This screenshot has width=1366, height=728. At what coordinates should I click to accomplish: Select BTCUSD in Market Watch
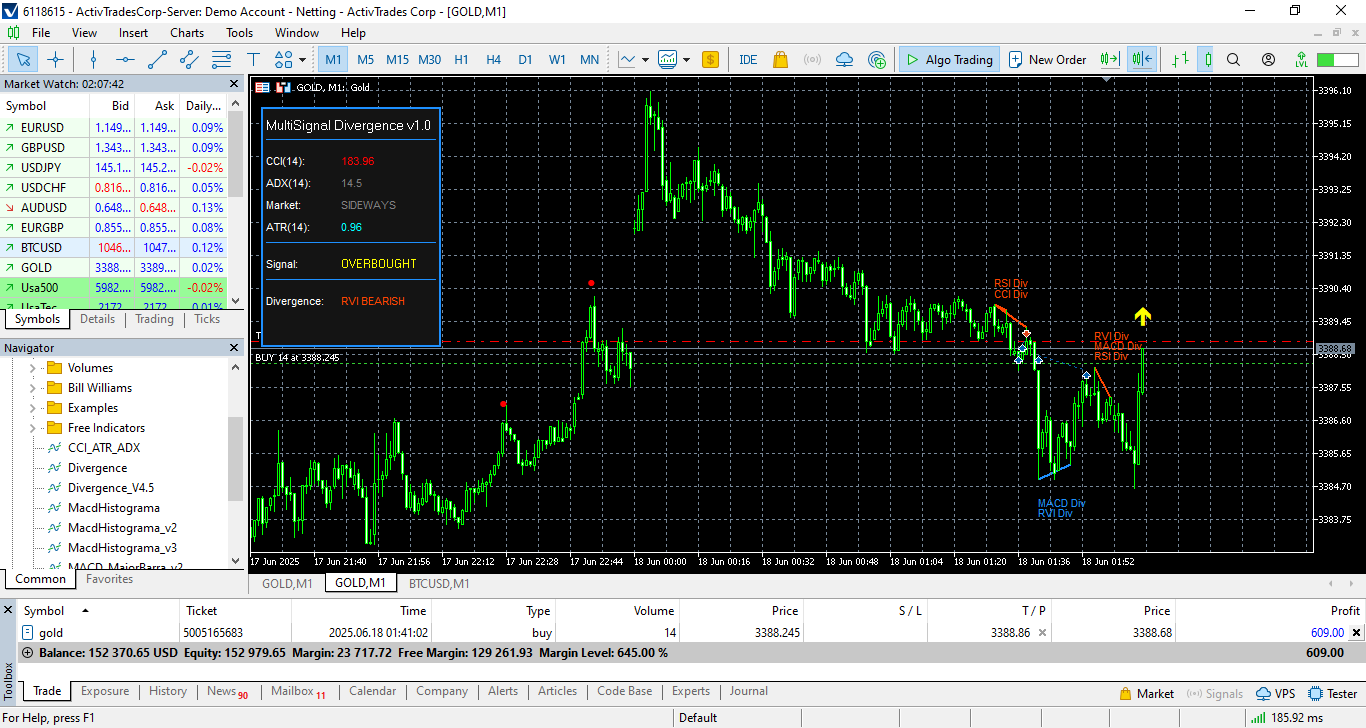click(x=114, y=247)
